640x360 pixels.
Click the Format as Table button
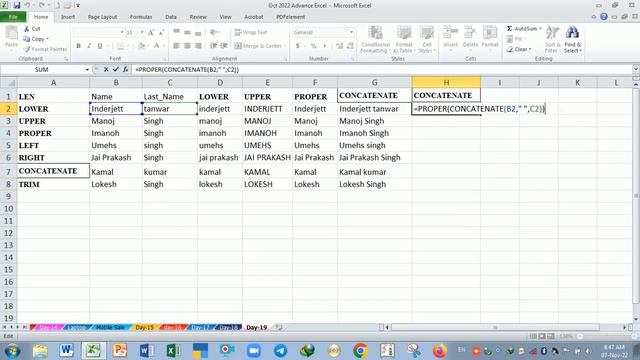point(404,40)
